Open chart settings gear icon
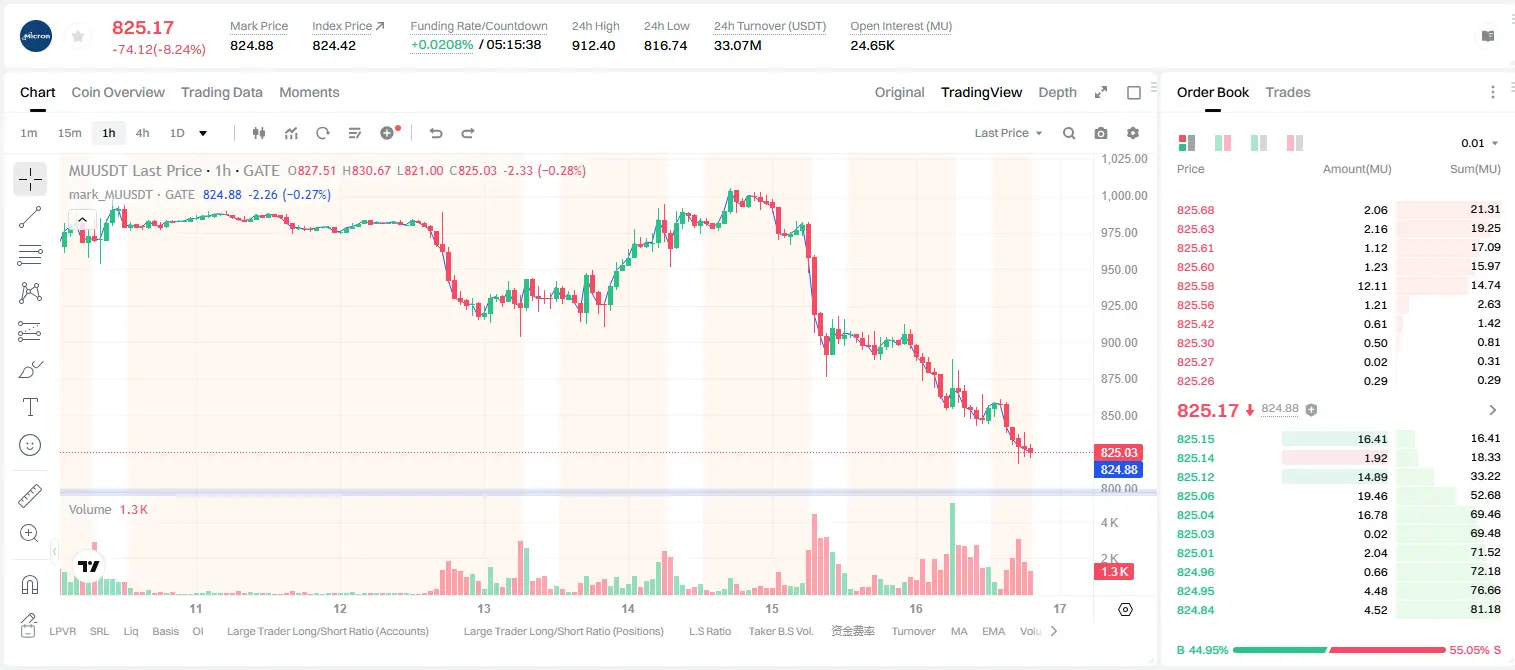1515x670 pixels. (1133, 133)
